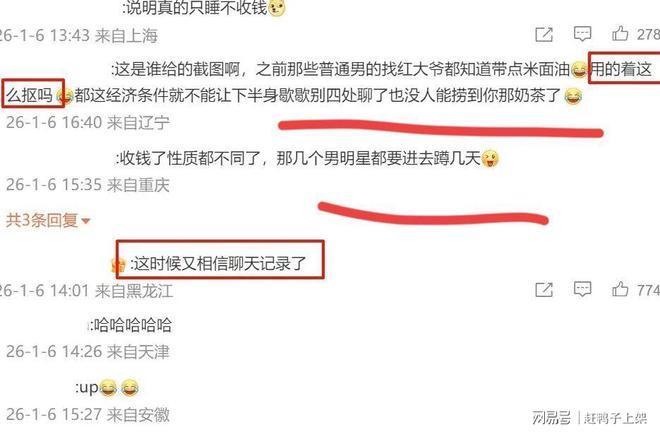Screen dimensions: 660x432
Task: Select the comment 这时候又相信聊天记录了
Action: click(218, 264)
